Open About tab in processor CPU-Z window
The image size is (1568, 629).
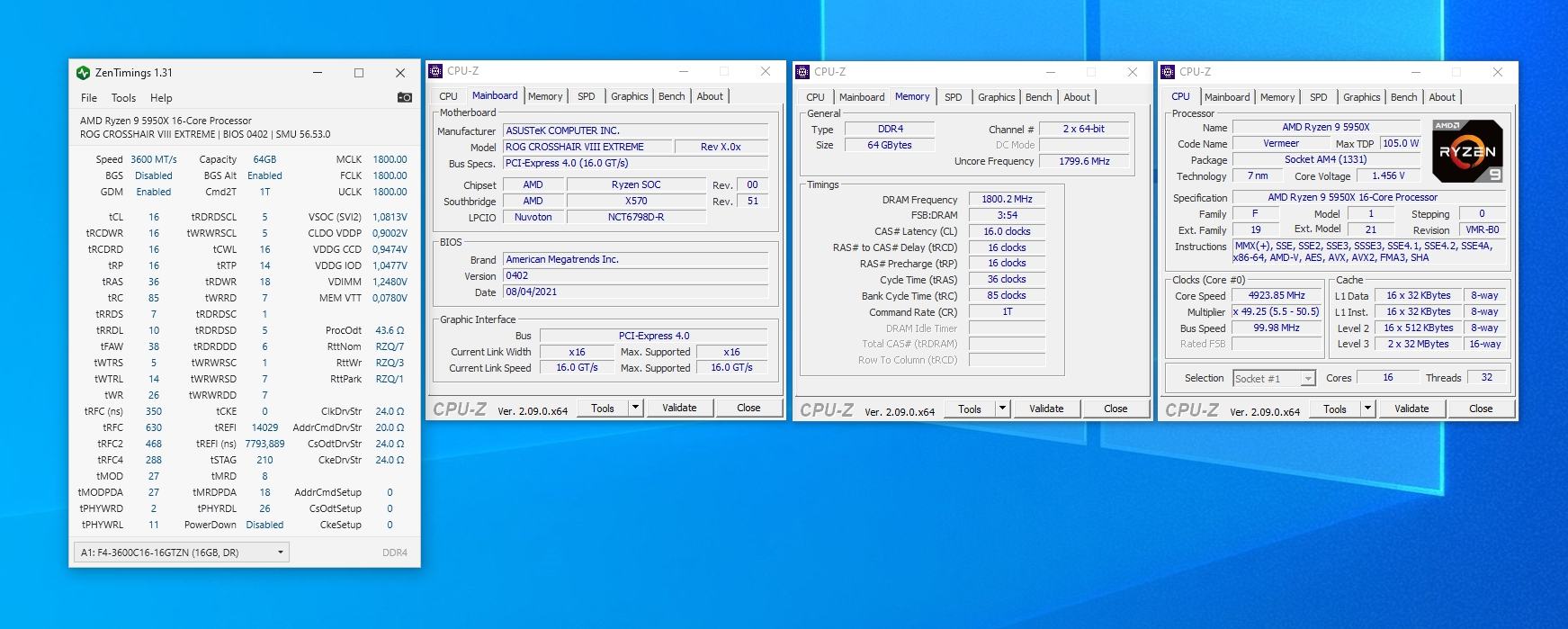(1442, 97)
